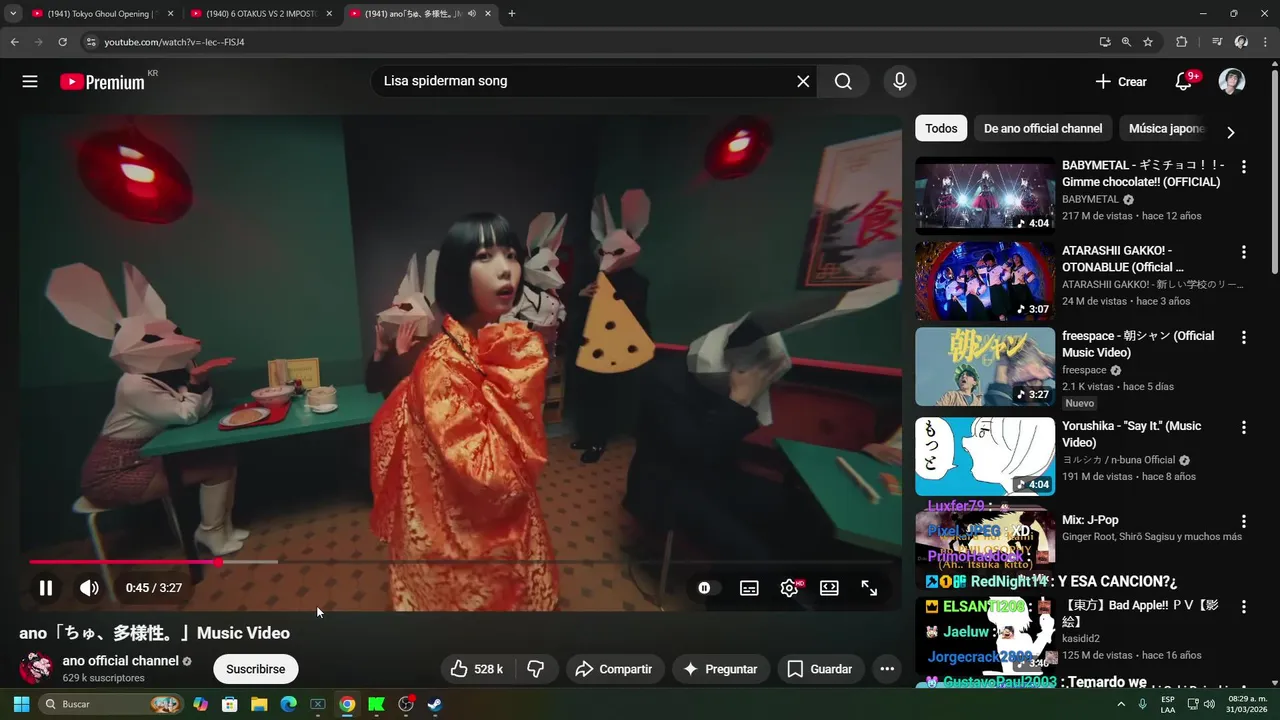
Task: Open zoom icon in address bar
Action: point(1126,42)
